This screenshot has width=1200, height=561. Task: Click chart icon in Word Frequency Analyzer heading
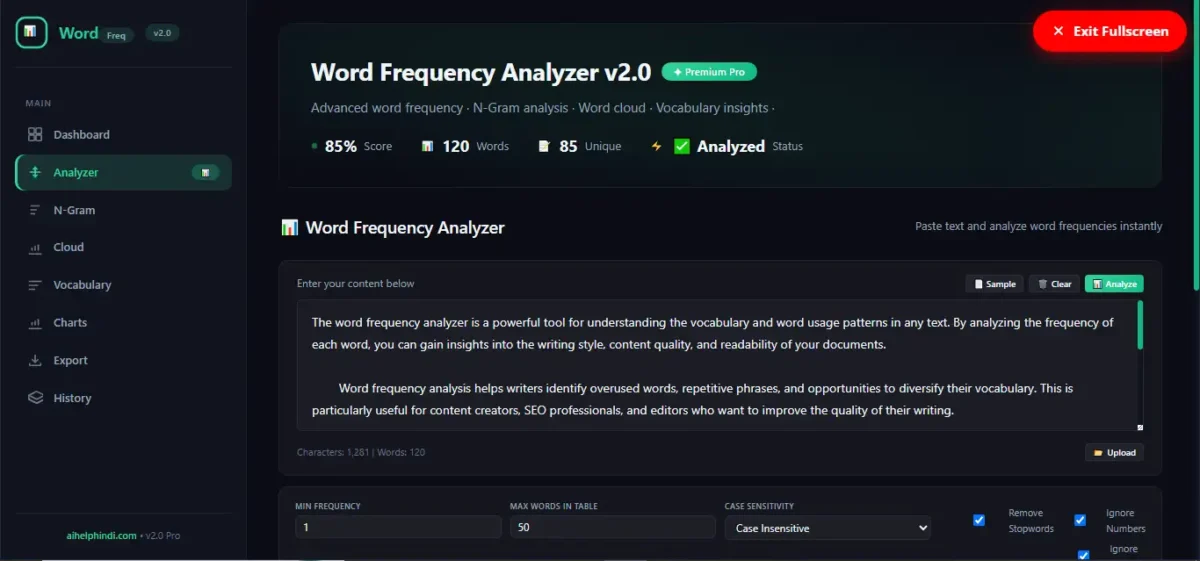coord(289,227)
